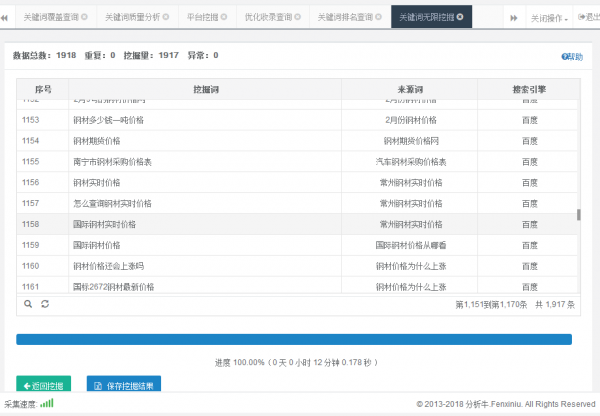Close the 关键词无限挖掘 active tab
The height and width of the screenshot is (416, 600).
point(460,18)
